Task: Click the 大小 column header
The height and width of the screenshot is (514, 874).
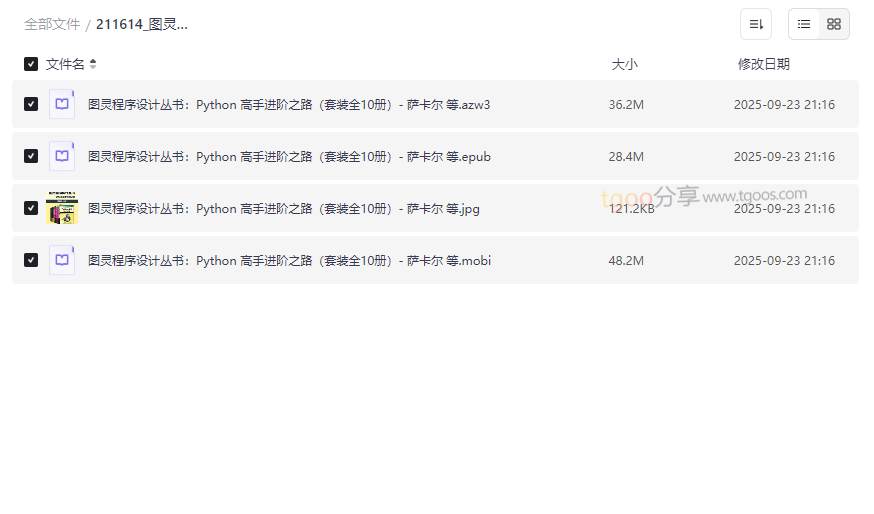Action: tap(624, 64)
